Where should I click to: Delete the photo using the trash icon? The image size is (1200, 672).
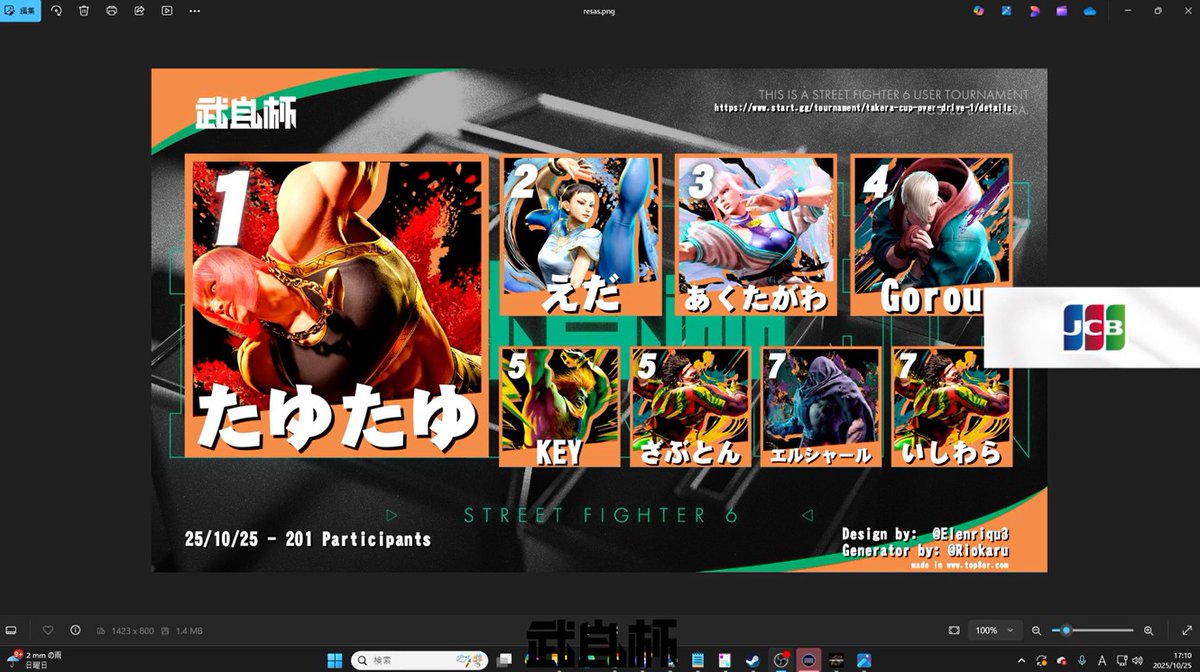pyautogui.click(x=84, y=11)
